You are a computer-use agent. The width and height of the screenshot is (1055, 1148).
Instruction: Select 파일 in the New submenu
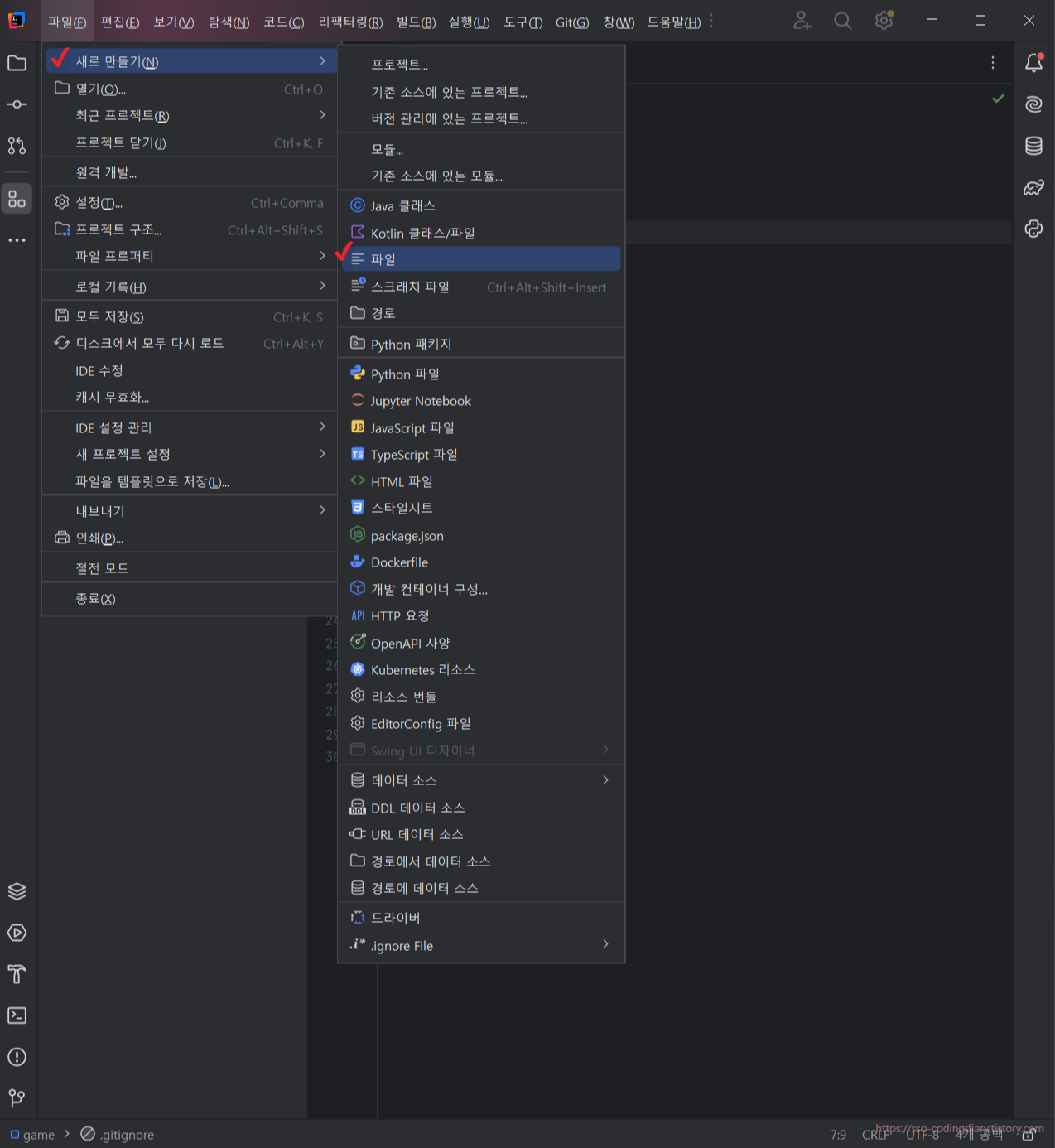481,259
